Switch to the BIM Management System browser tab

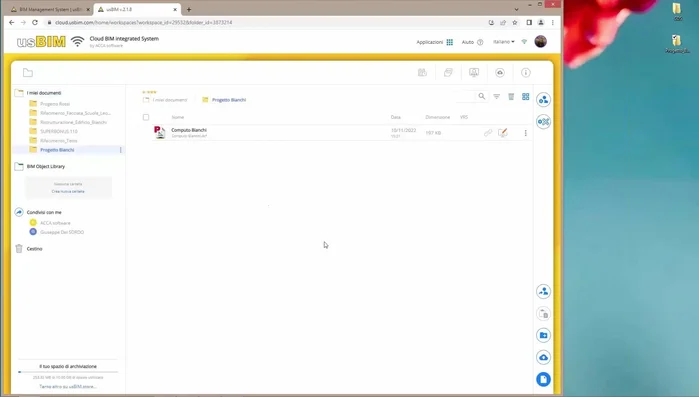[50, 9]
